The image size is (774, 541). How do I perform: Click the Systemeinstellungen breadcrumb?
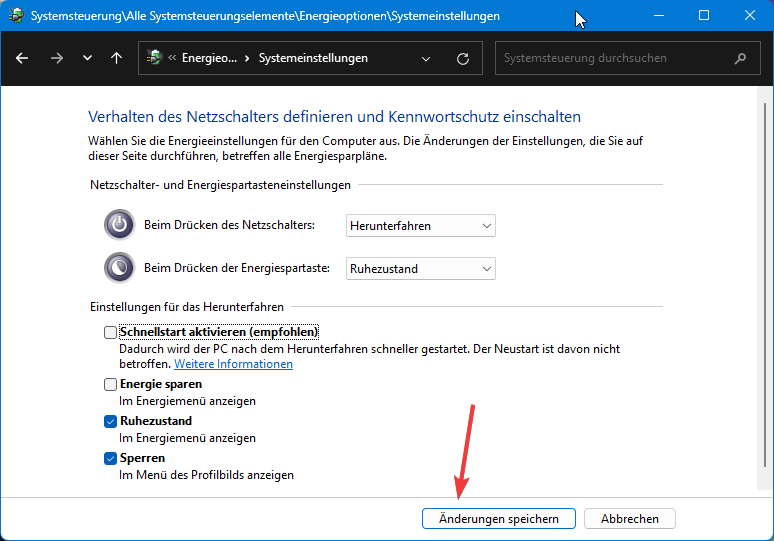pyautogui.click(x=313, y=58)
